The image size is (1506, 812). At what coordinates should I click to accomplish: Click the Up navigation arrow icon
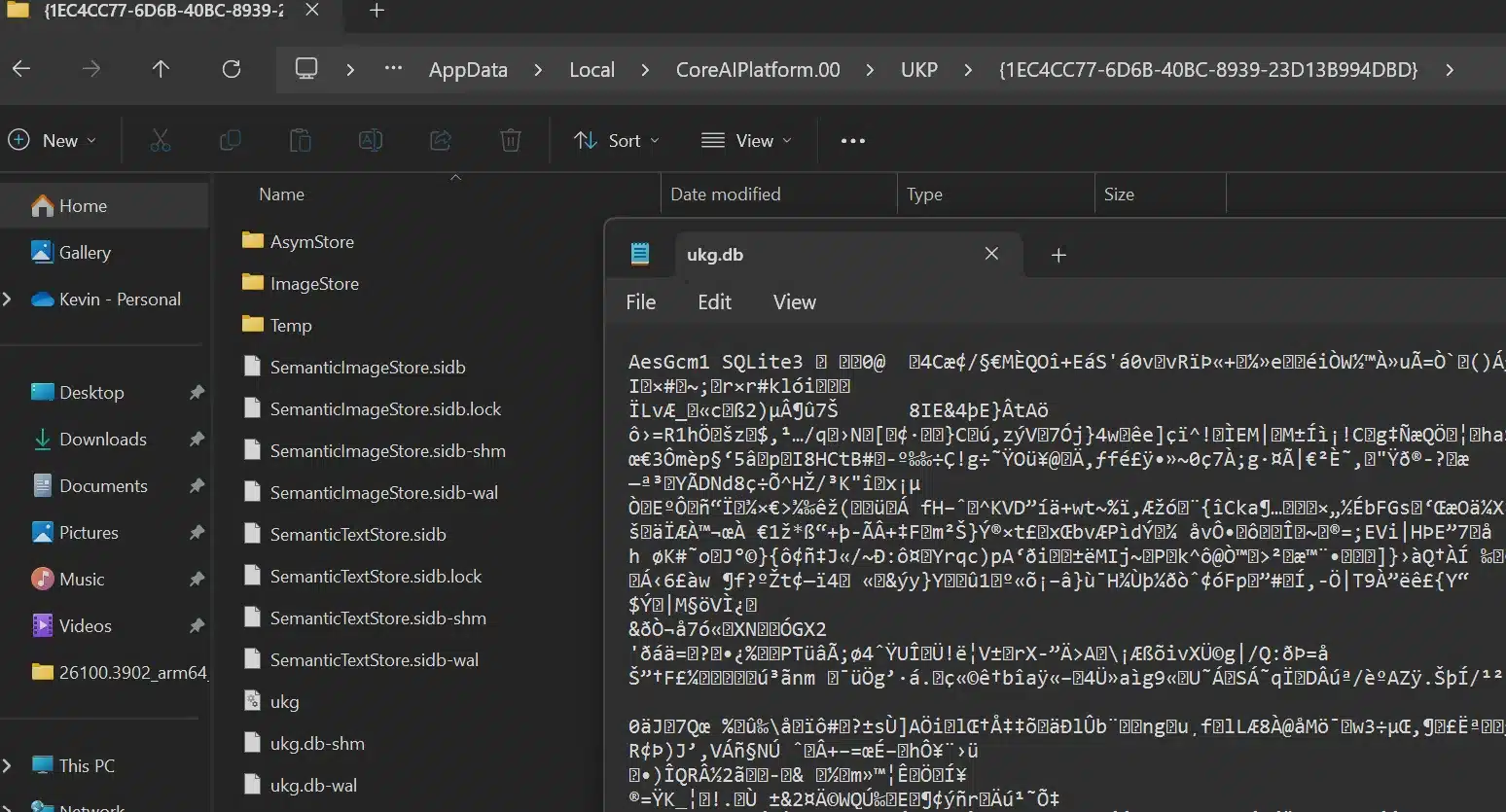pos(161,69)
